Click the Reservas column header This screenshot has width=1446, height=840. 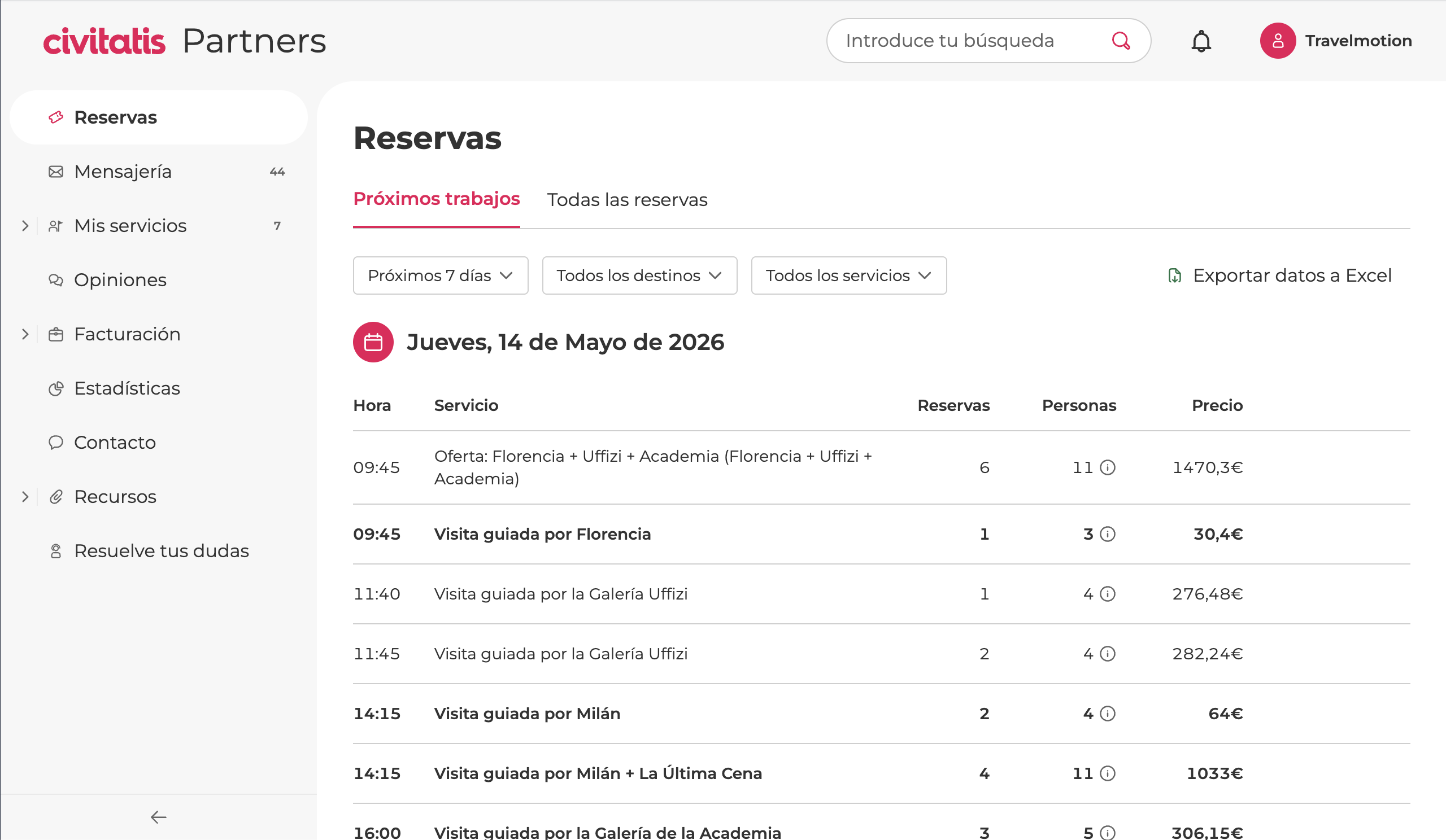point(953,405)
